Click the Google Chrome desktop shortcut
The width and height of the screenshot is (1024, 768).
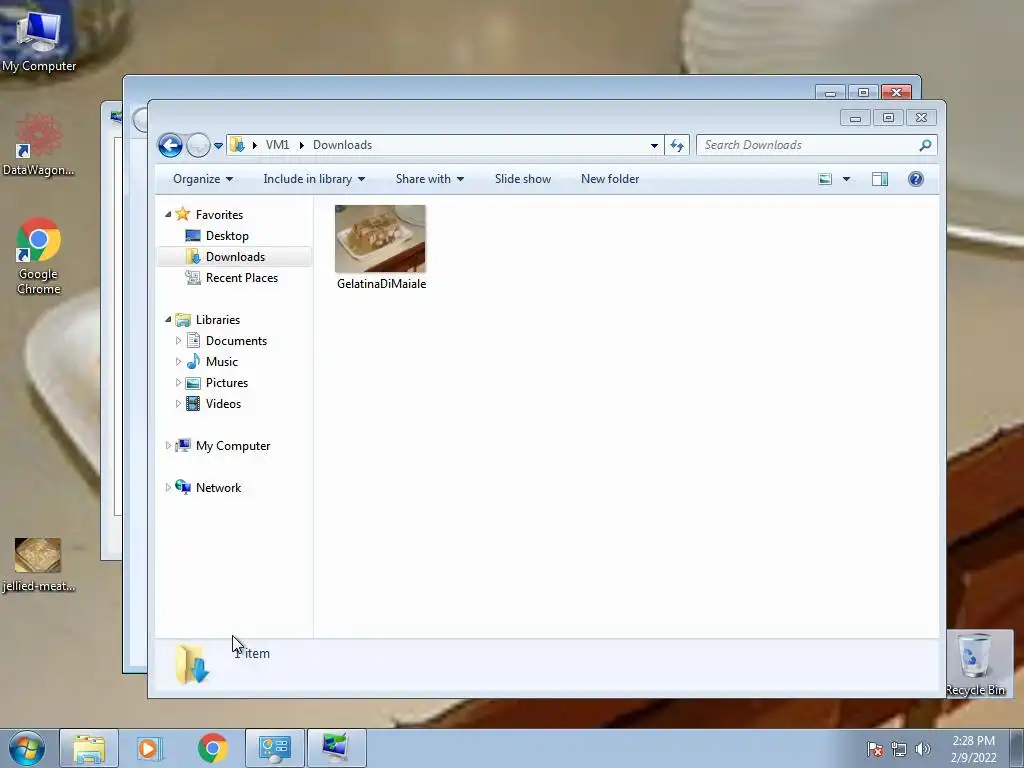39,256
